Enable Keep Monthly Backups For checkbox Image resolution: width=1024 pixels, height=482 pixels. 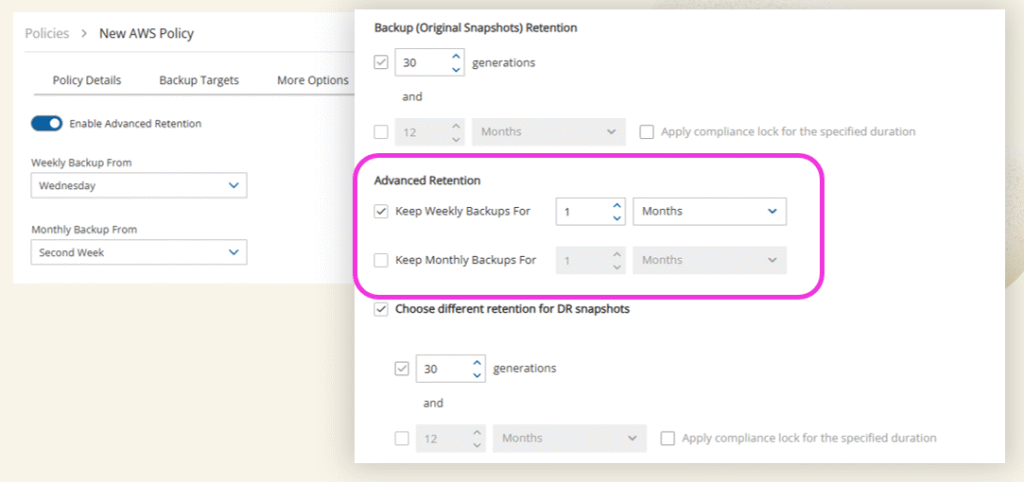coord(381,260)
